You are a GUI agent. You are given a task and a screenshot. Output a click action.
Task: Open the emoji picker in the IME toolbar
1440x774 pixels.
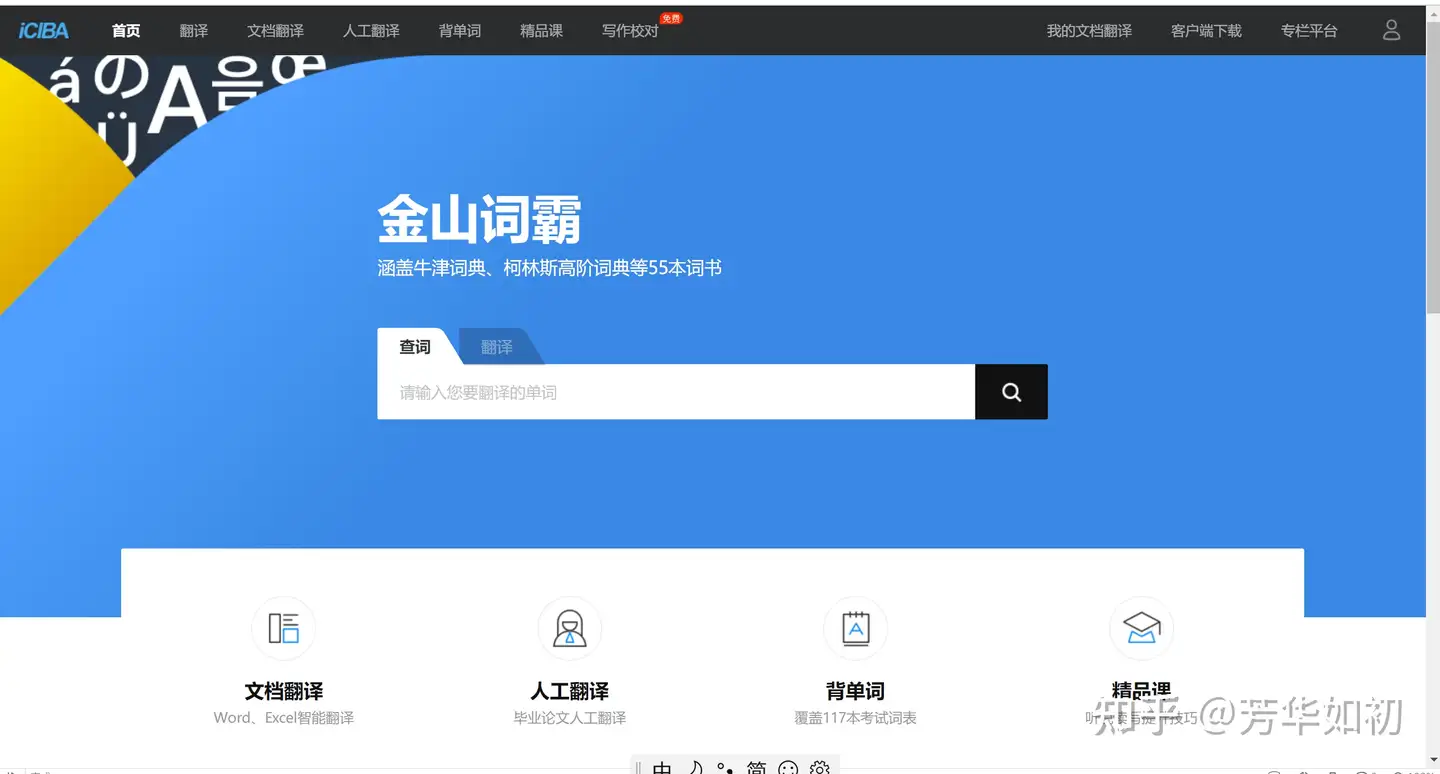(788, 768)
